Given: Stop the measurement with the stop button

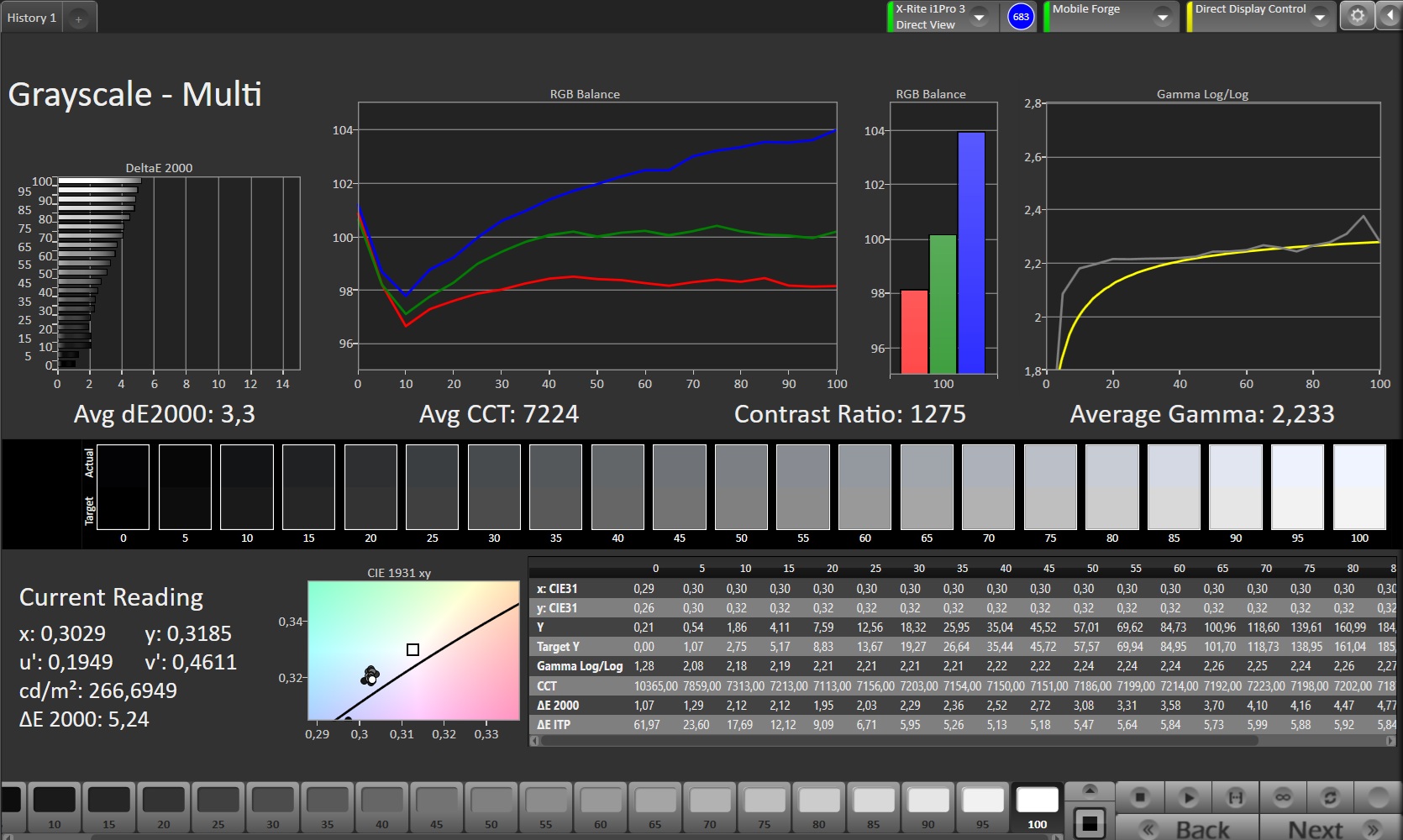Looking at the screenshot, I should point(1140,796).
